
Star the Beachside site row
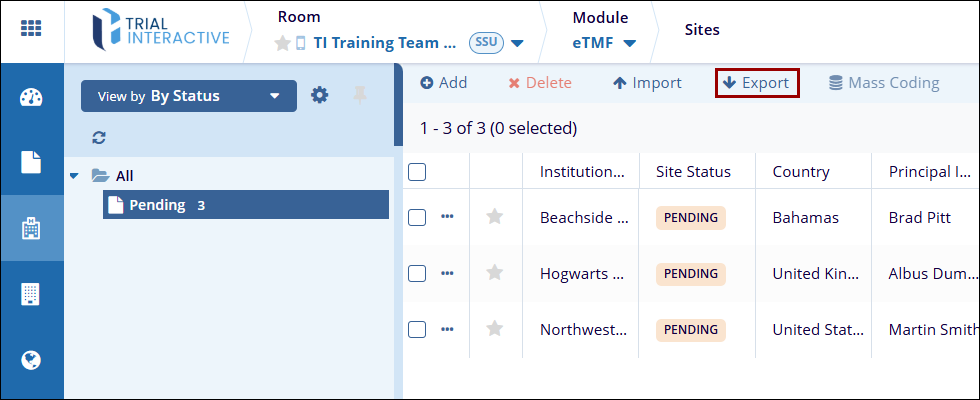click(494, 217)
